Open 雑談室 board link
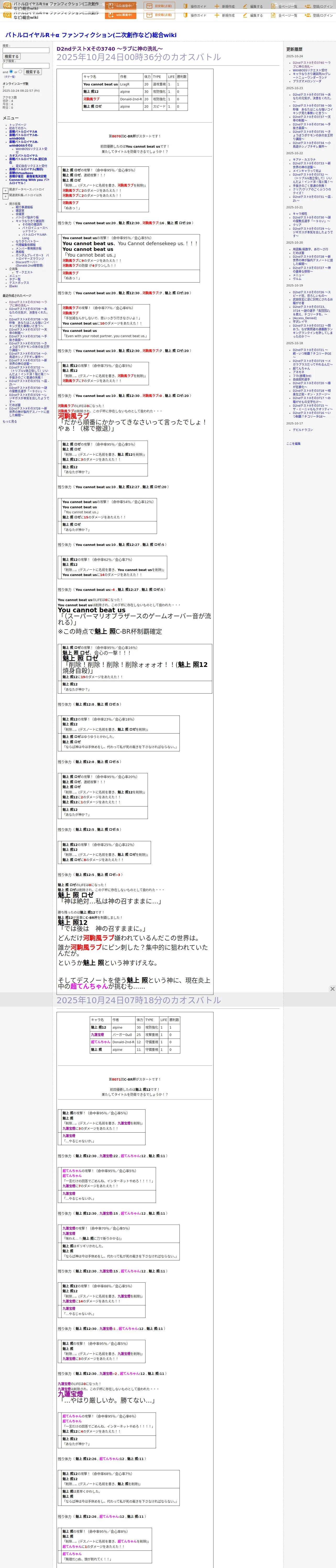Screen dimensions: 336x1568 click(20, 211)
